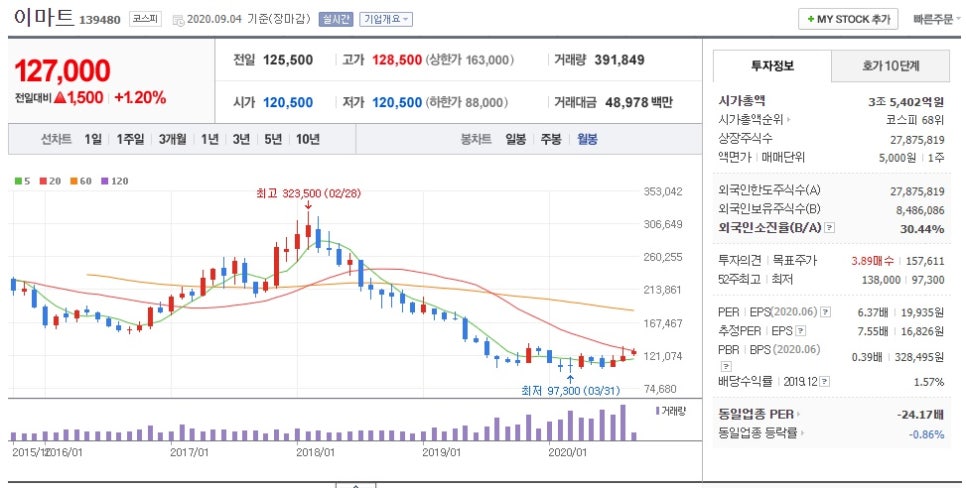
Task: Select the 3년 line chart period
Action: pos(241,139)
